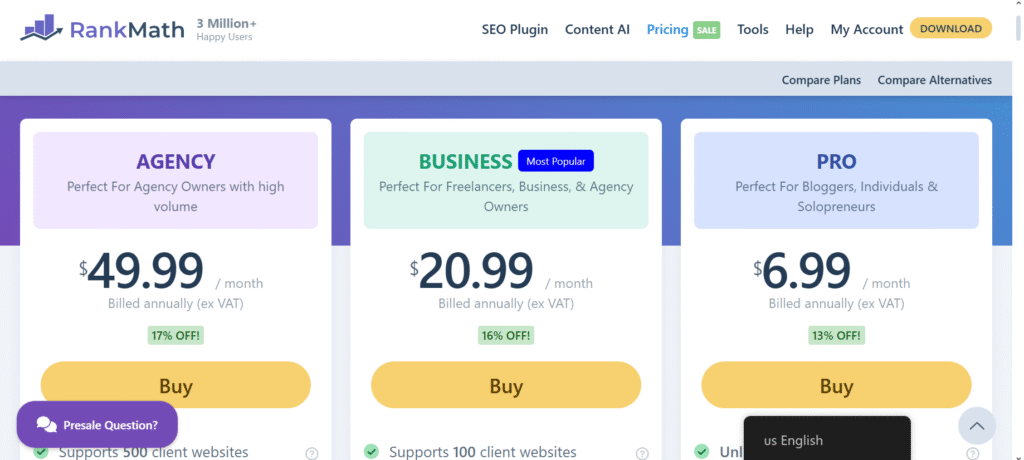This screenshot has width=1024, height=460.
Task: Click help icon next to 100 client websites
Action: pyautogui.click(x=642, y=453)
